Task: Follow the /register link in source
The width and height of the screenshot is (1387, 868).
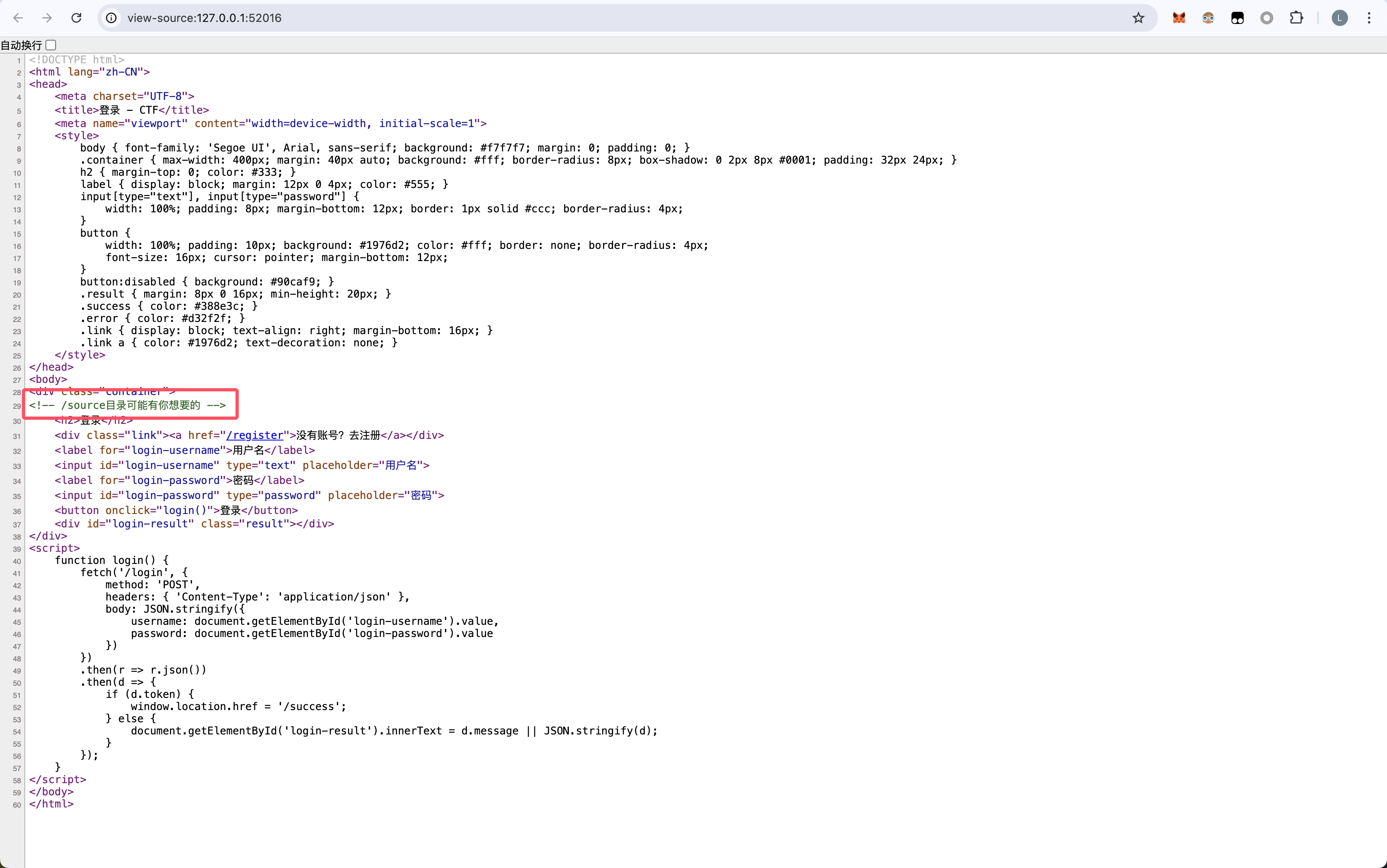Action: click(x=255, y=435)
